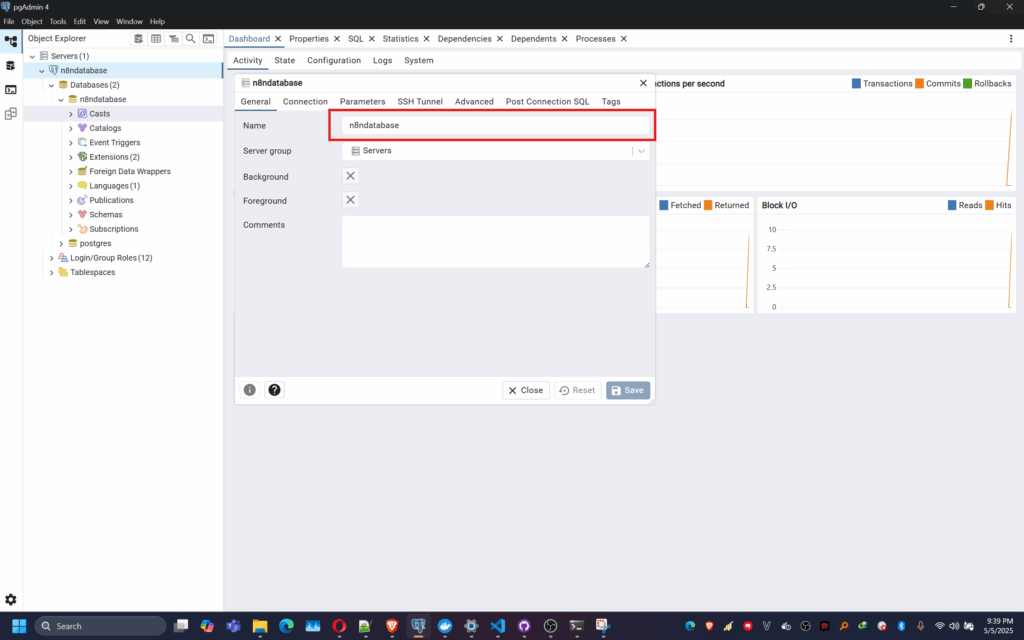The height and width of the screenshot is (640, 1024).
Task: Open Brave browser from taskbar
Action: tap(392, 626)
